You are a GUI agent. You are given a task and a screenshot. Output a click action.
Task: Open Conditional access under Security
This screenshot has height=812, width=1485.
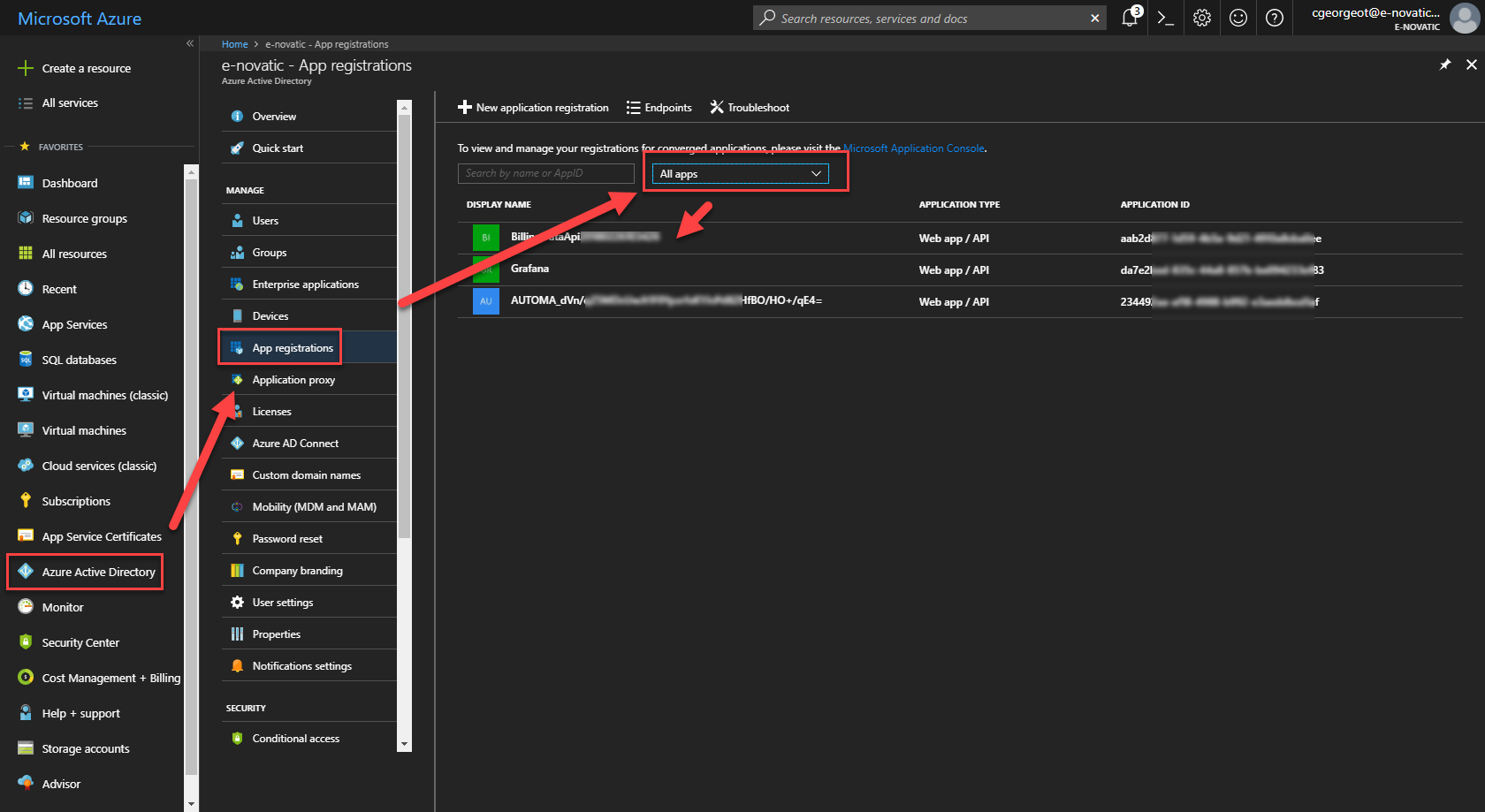pos(309,739)
